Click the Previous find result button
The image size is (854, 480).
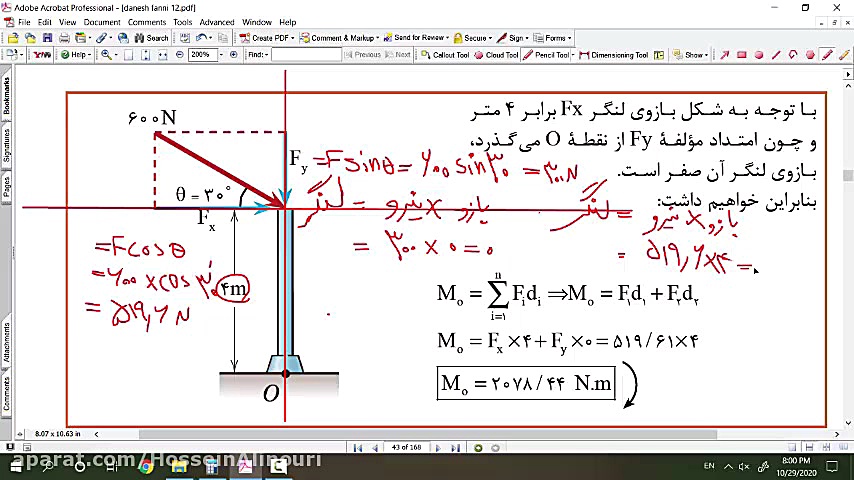pyautogui.click(x=363, y=55)
